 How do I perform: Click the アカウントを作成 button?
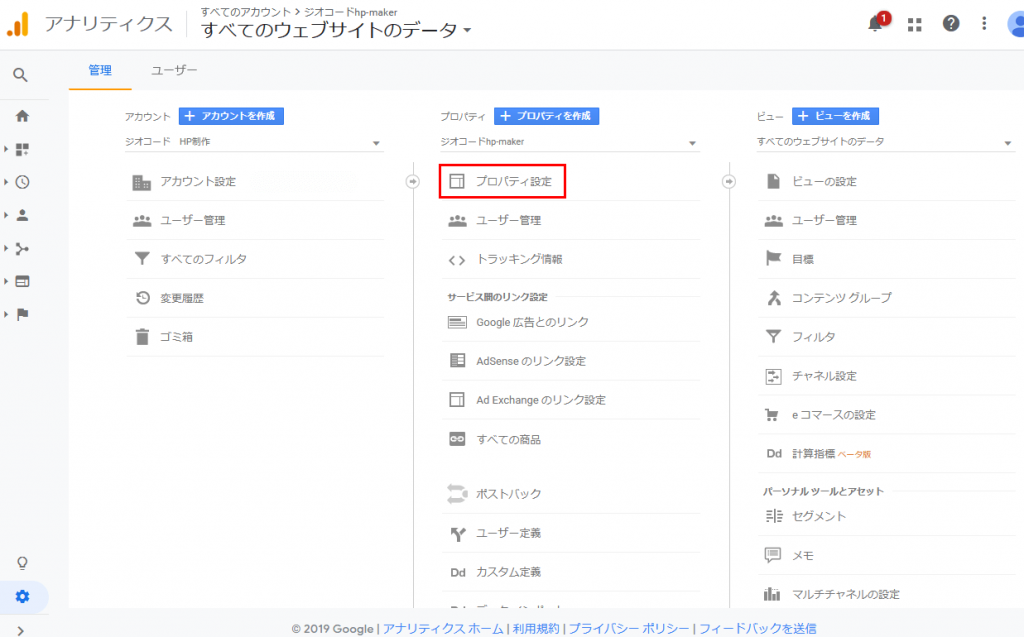click(231, 116)
